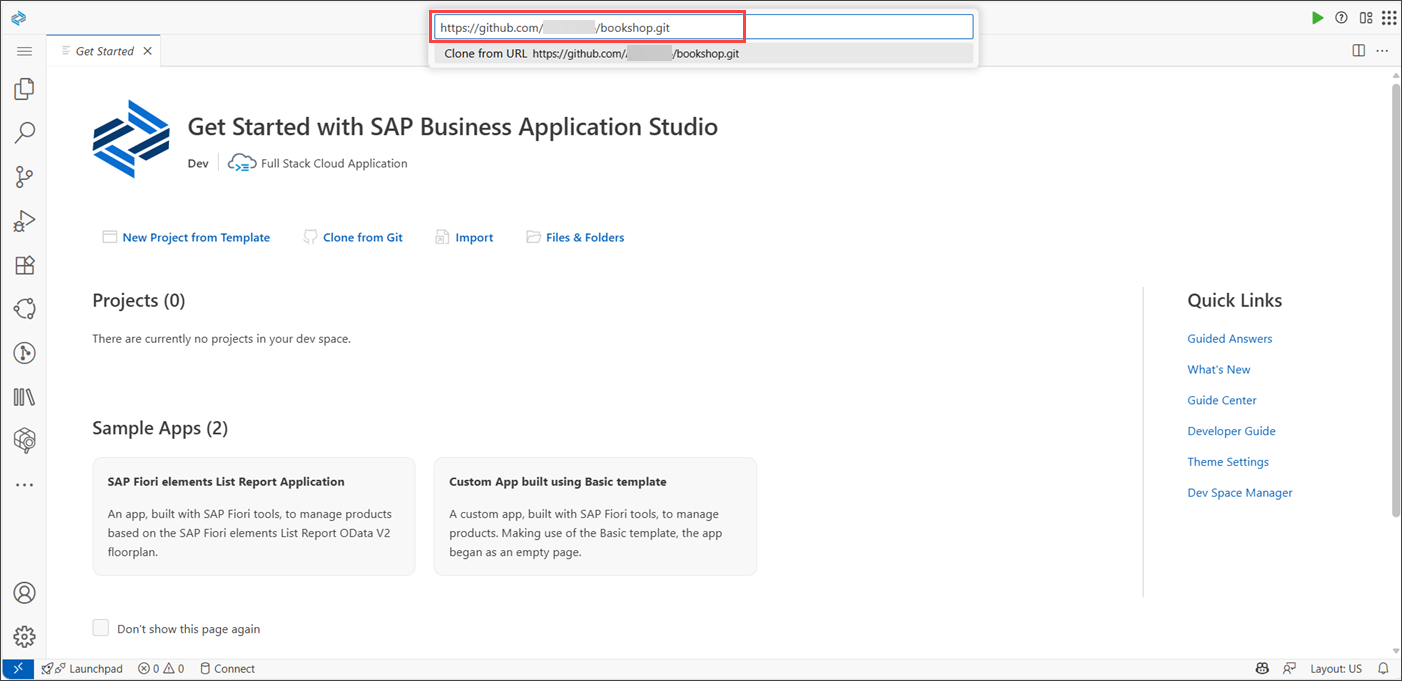Click the Sample Apps (2) heading
This screenshot has height=681, width=1402.
click(160, 428)
